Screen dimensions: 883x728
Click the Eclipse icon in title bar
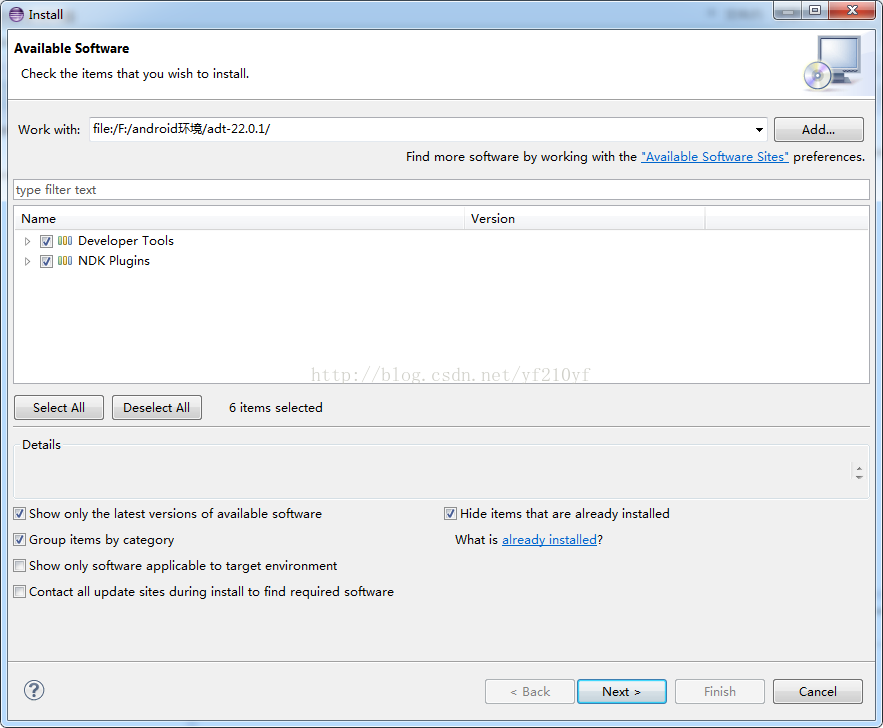tap(16, 14)
